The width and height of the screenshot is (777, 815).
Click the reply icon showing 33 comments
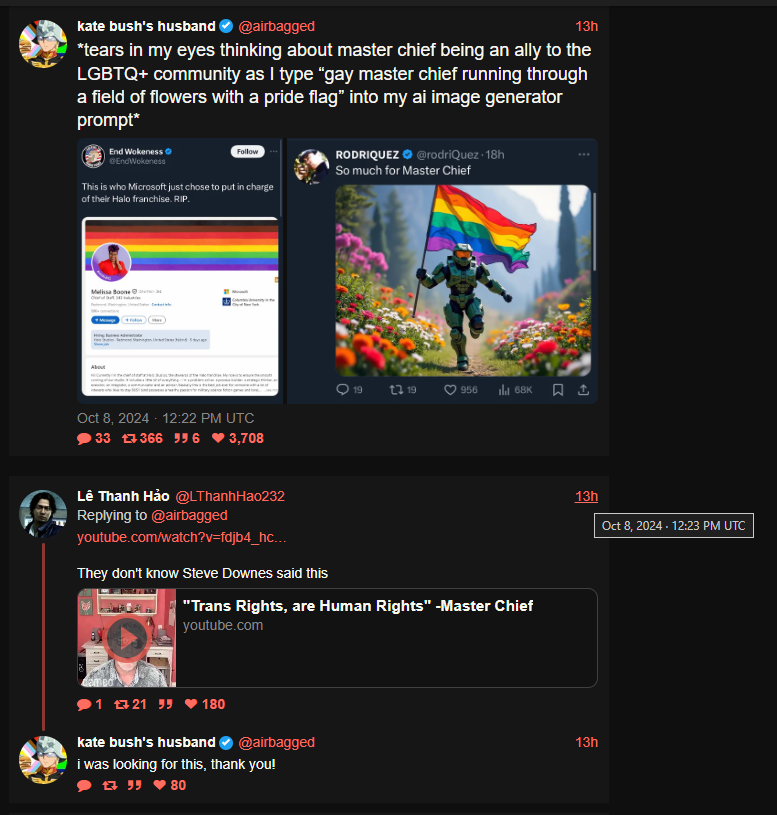[x=84, y=439]
